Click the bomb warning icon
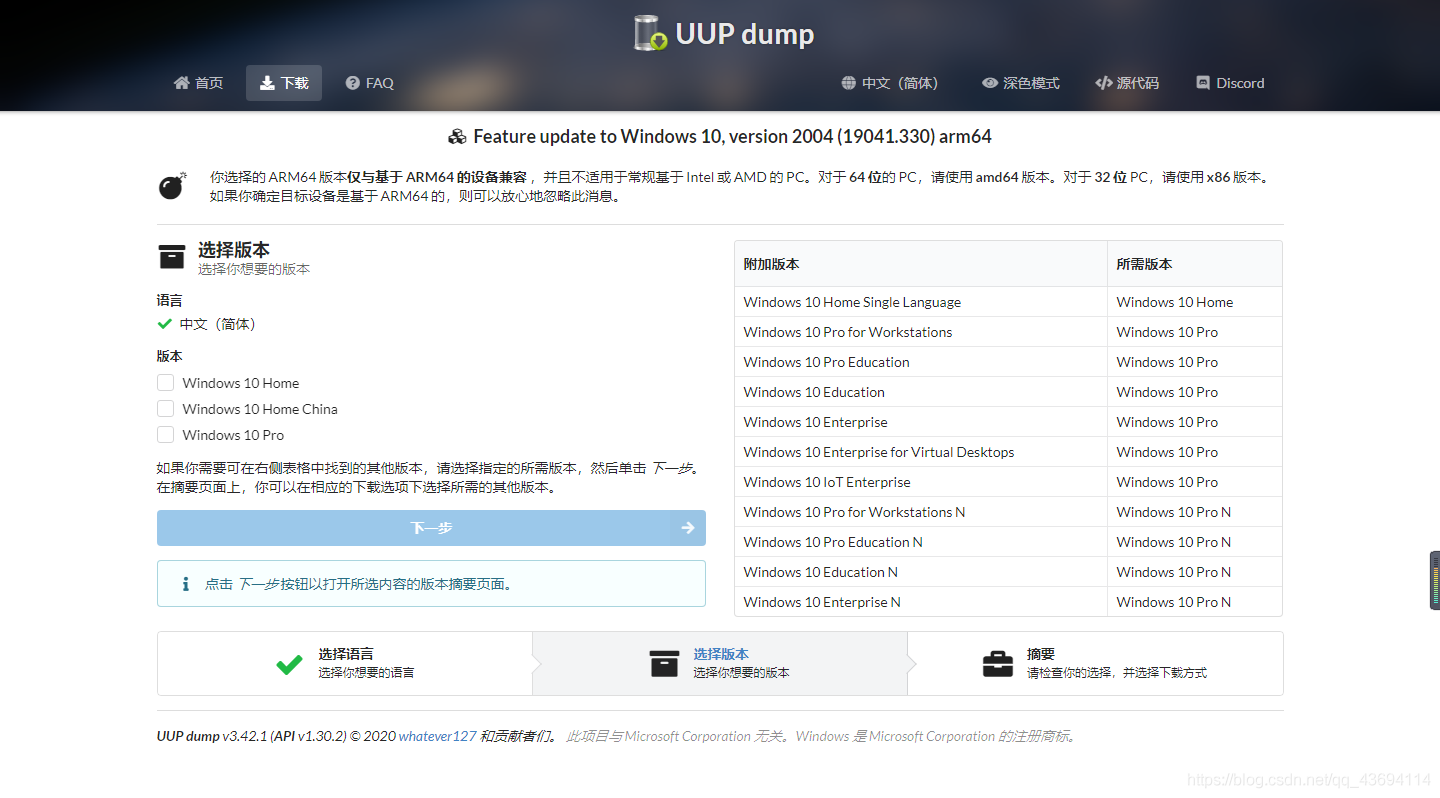The width and height of the screenshot is (1440, 798). pyautogui.click(x=173, y=185)
